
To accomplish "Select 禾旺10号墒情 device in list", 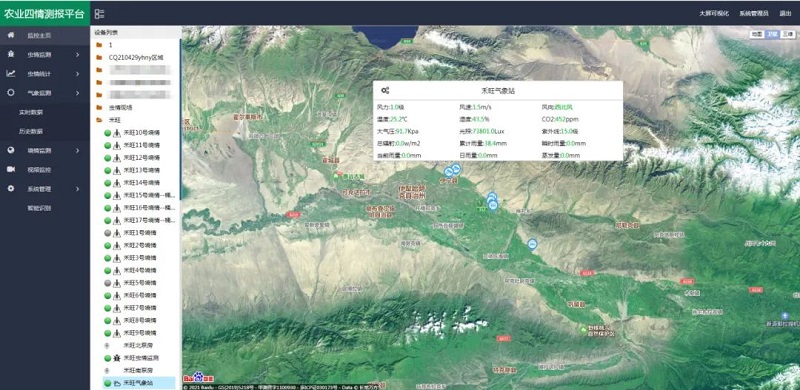I will pos(140,133).
